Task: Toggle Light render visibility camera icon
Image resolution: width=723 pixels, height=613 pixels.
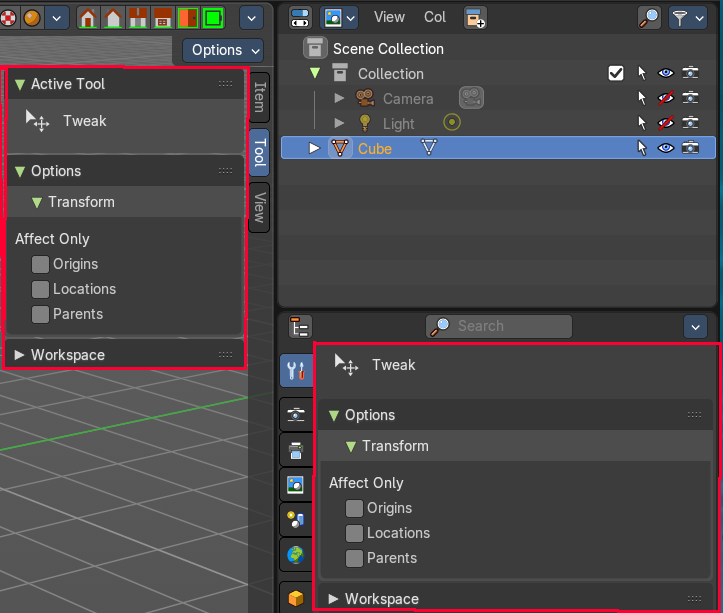Action: coord(690,123)
